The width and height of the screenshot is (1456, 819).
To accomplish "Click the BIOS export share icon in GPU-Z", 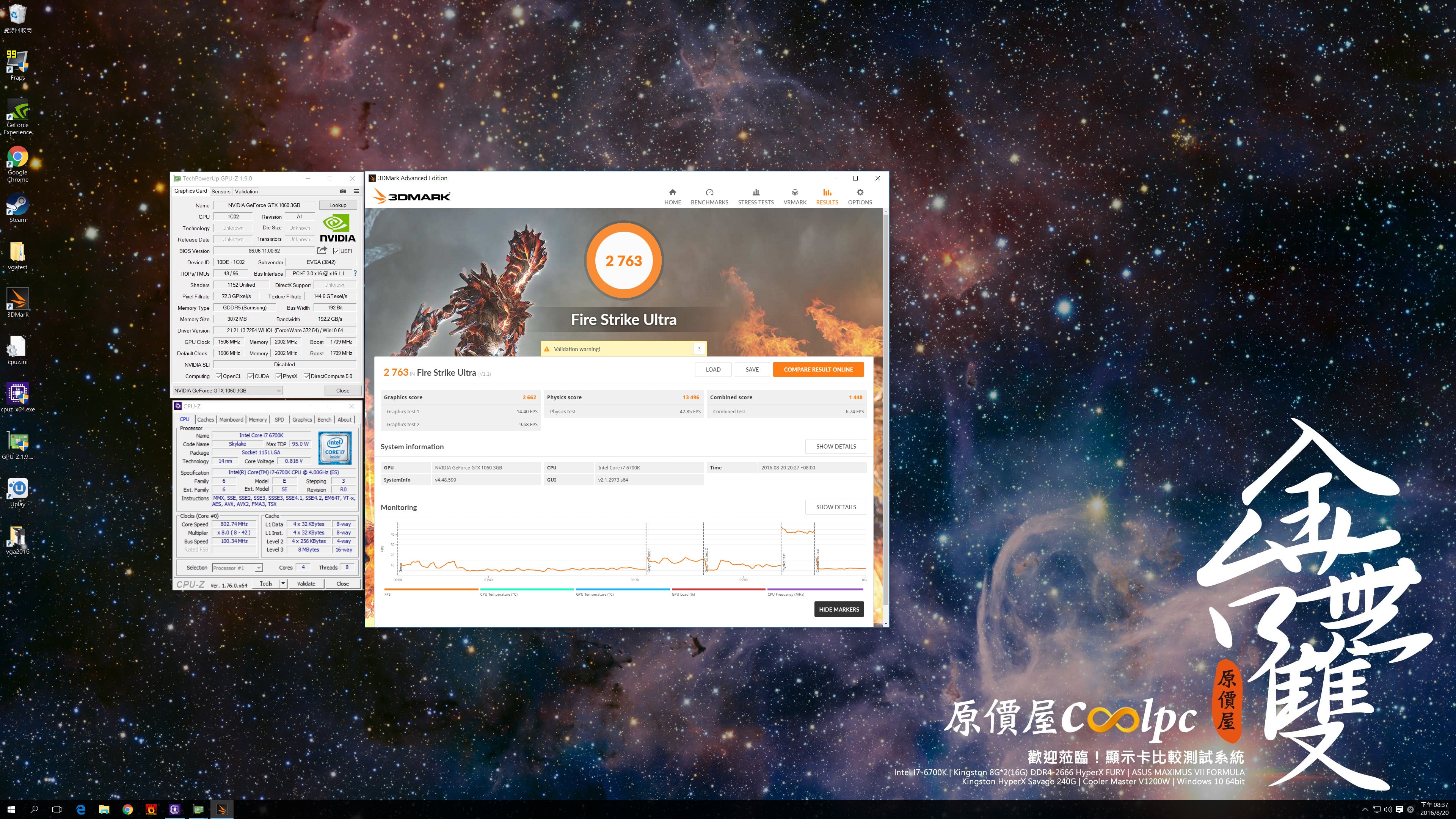I will (x=322, y=250).
